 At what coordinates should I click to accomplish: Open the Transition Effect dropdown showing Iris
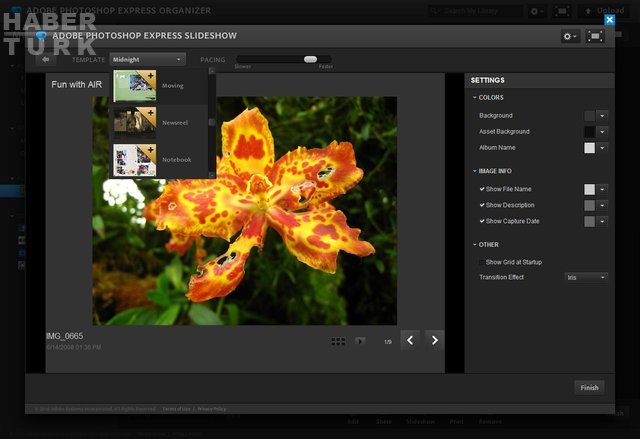pyautogui.click(x=585, y=277)
